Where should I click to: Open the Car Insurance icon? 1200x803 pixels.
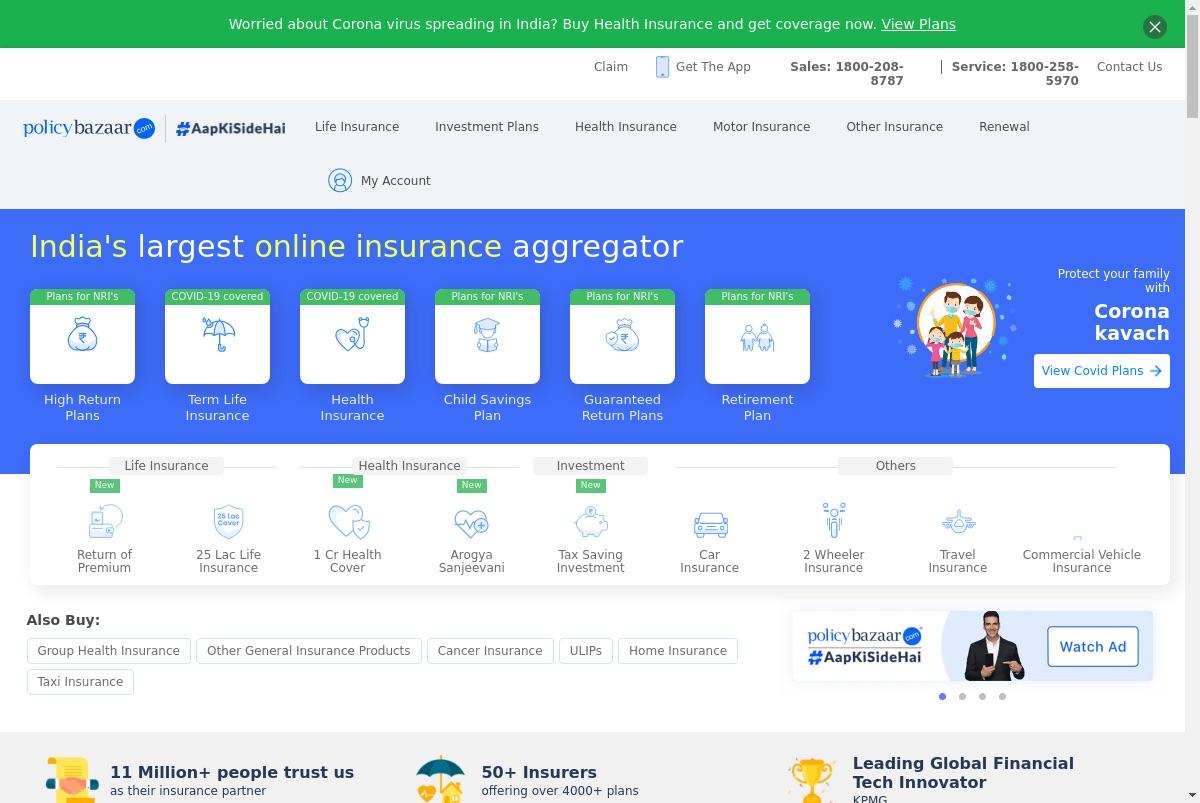pos(710,524)
